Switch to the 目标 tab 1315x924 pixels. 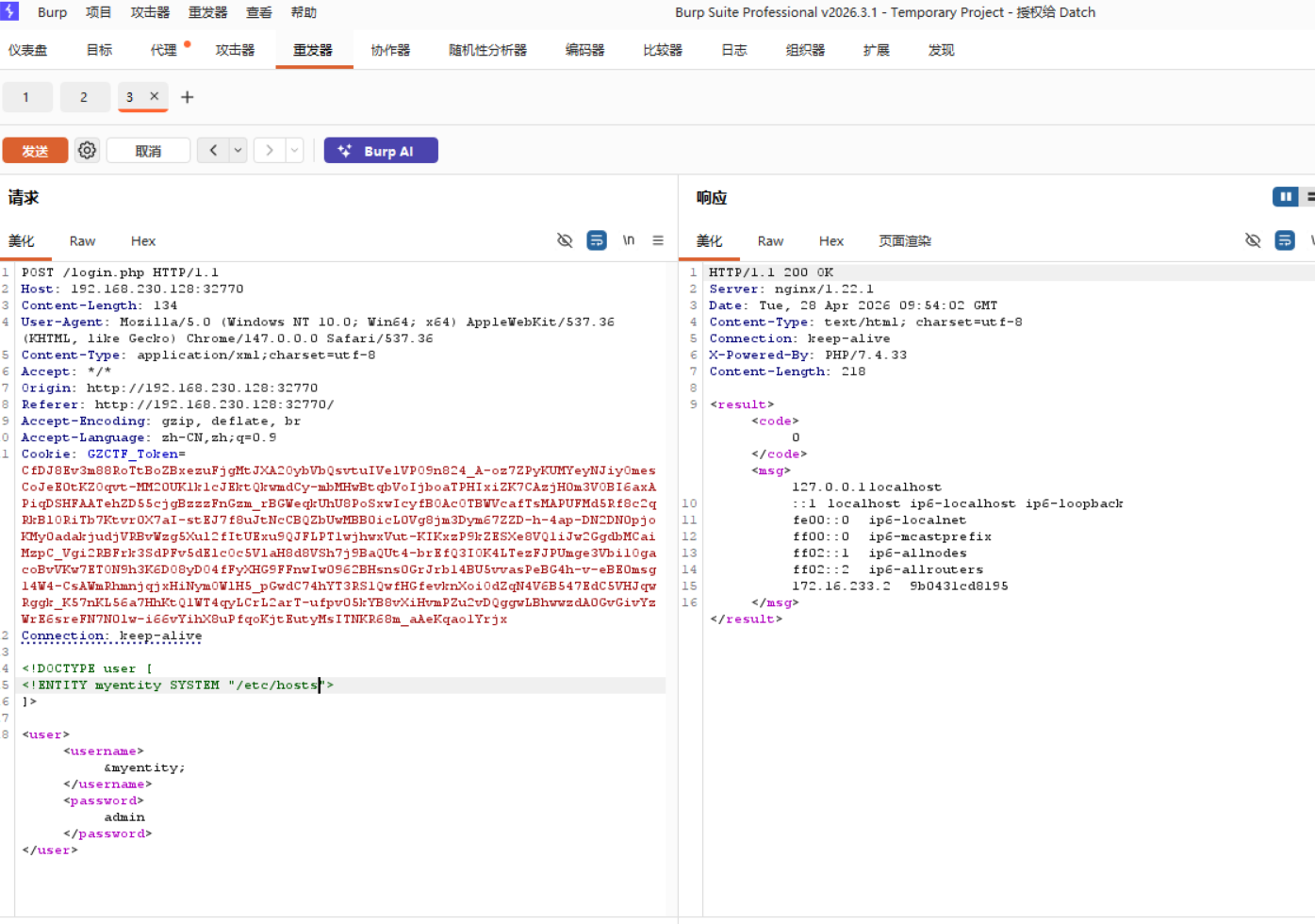click(99, 50)
